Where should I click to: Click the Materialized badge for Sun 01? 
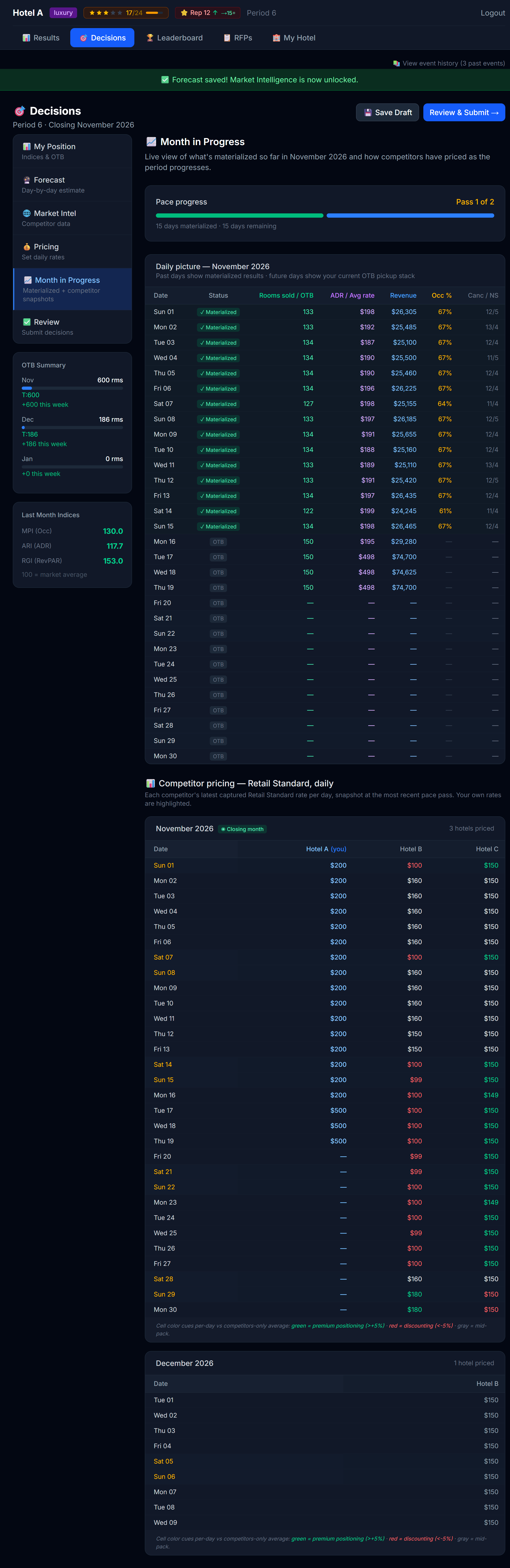coord(218,312)
